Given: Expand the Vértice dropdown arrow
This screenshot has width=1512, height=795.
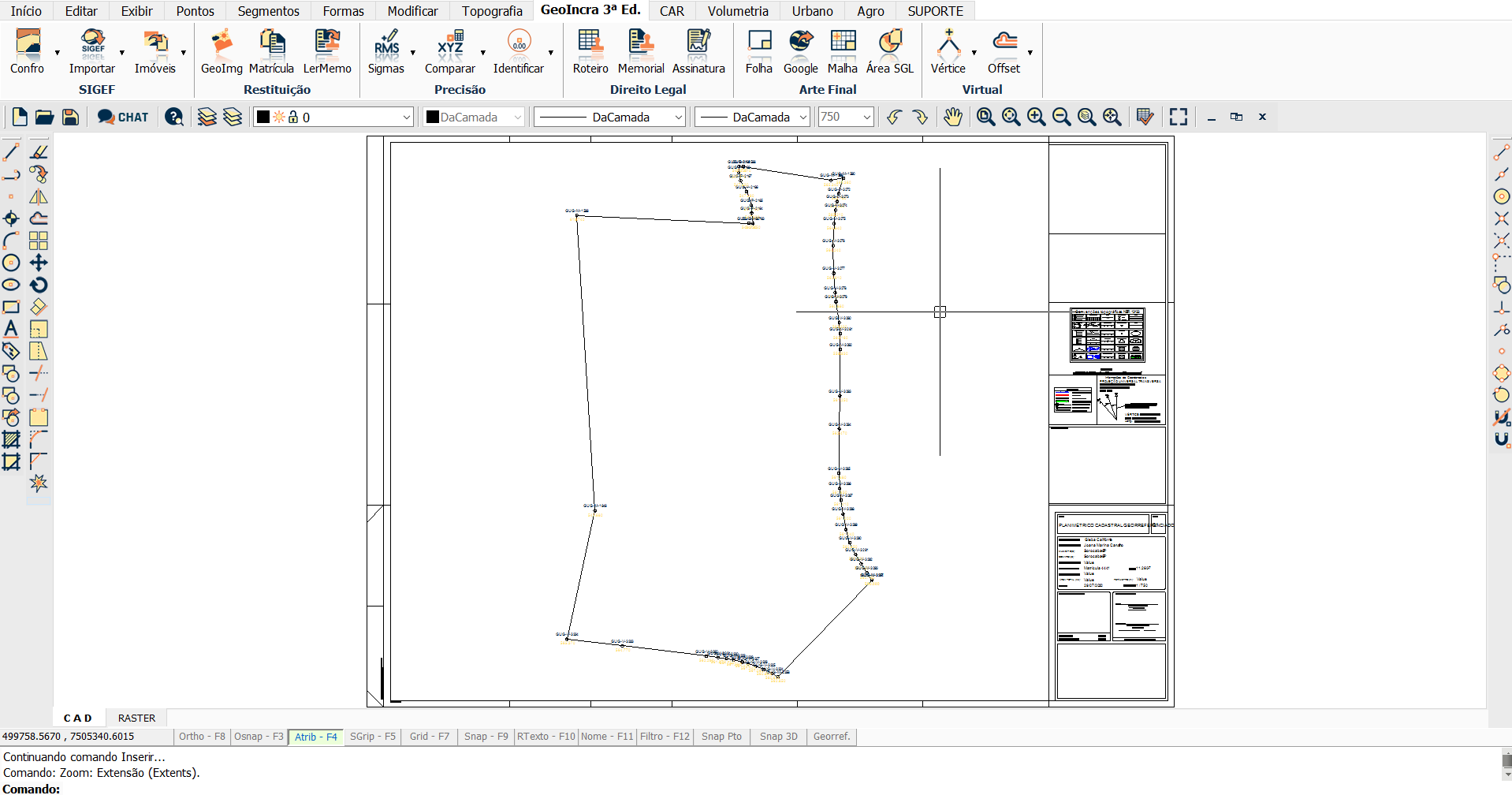Looking at the screenshot, I should click(974, 53).
